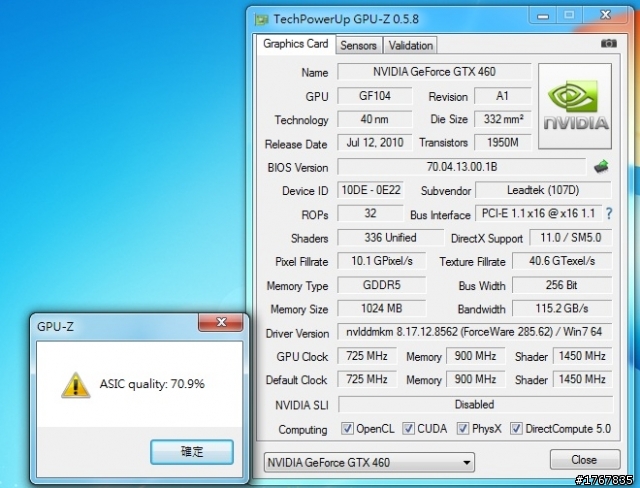
Task: Click the Shaders value 336 Unified
Action: coord(391,237)
